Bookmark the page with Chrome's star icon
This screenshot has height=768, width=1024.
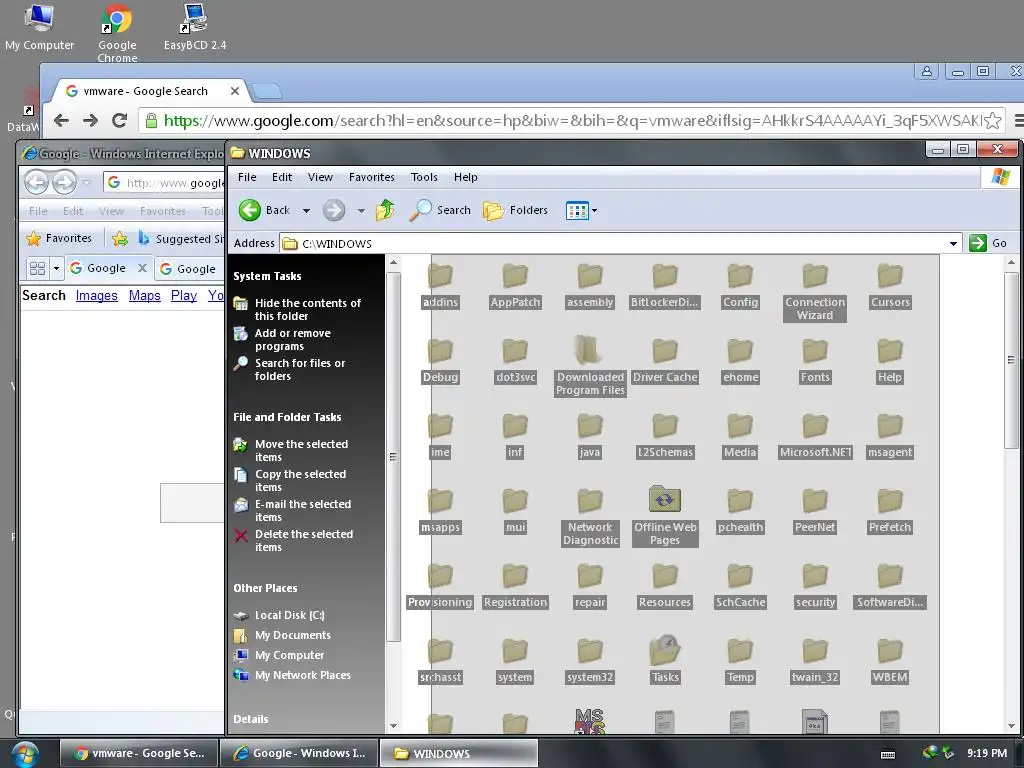tap(993, 120)
